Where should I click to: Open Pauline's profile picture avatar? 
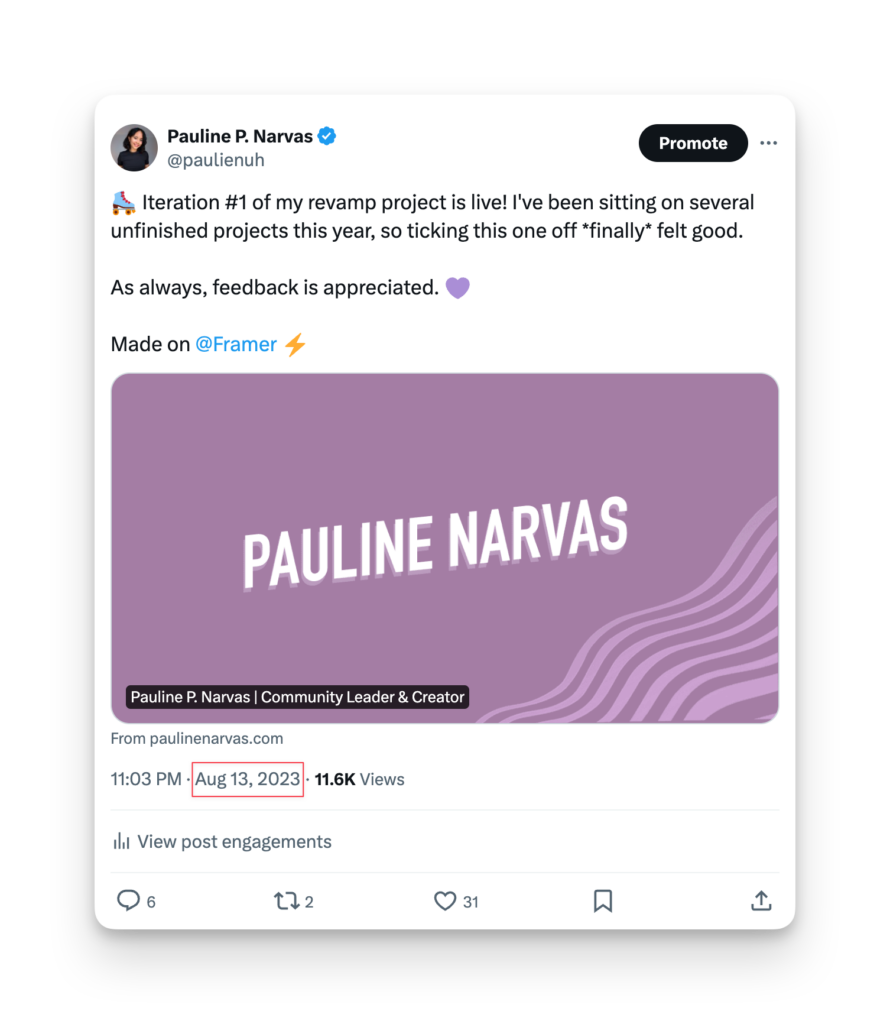[x=134, y=148]
